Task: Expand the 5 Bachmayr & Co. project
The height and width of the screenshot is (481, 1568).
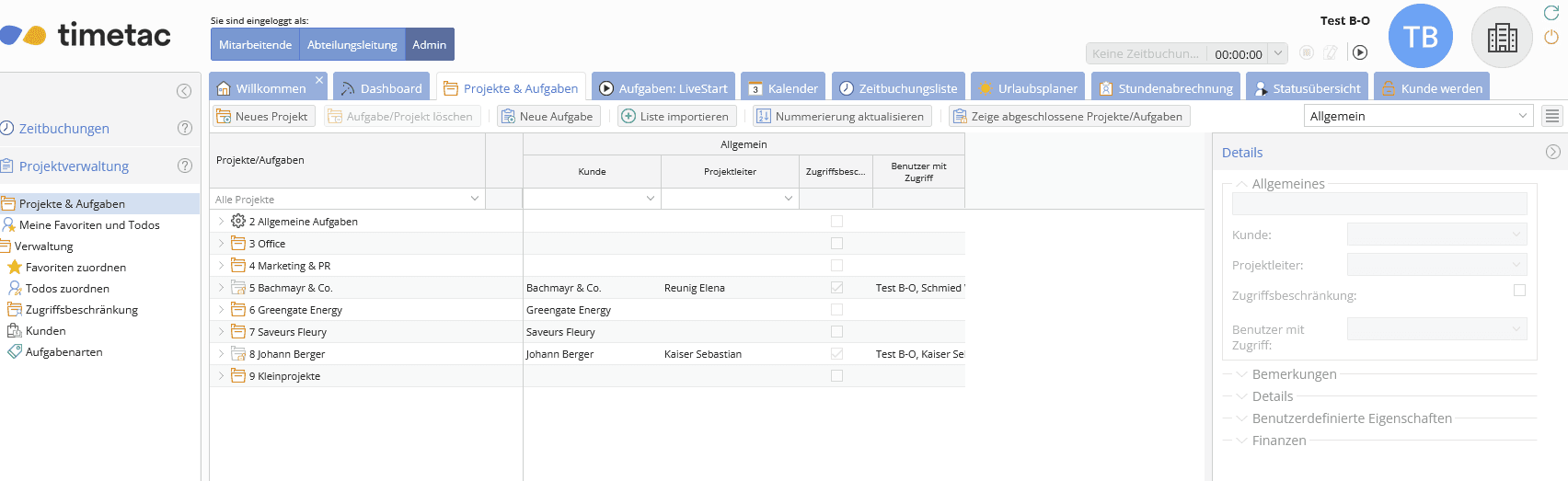Action: pyautogui.click(x=221, y=288)
